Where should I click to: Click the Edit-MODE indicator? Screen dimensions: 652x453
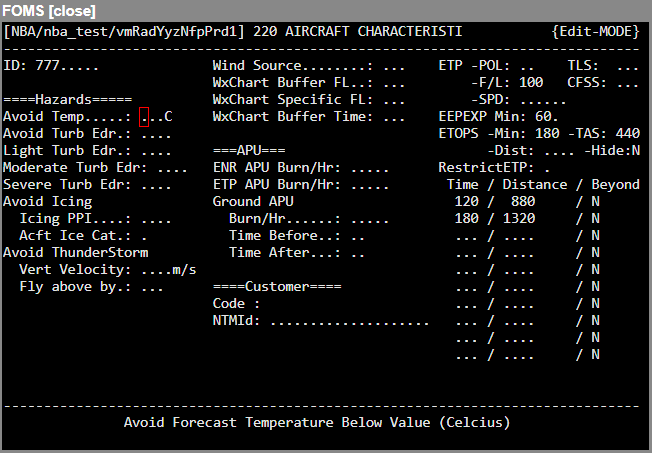[x=595, y=32]
